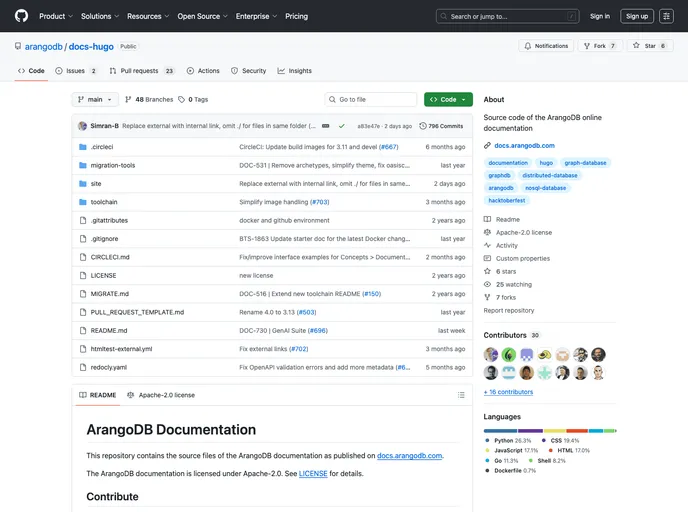Open Custom properties
Image resolution: width=688 pixels, height=512 pixels.
517,258
